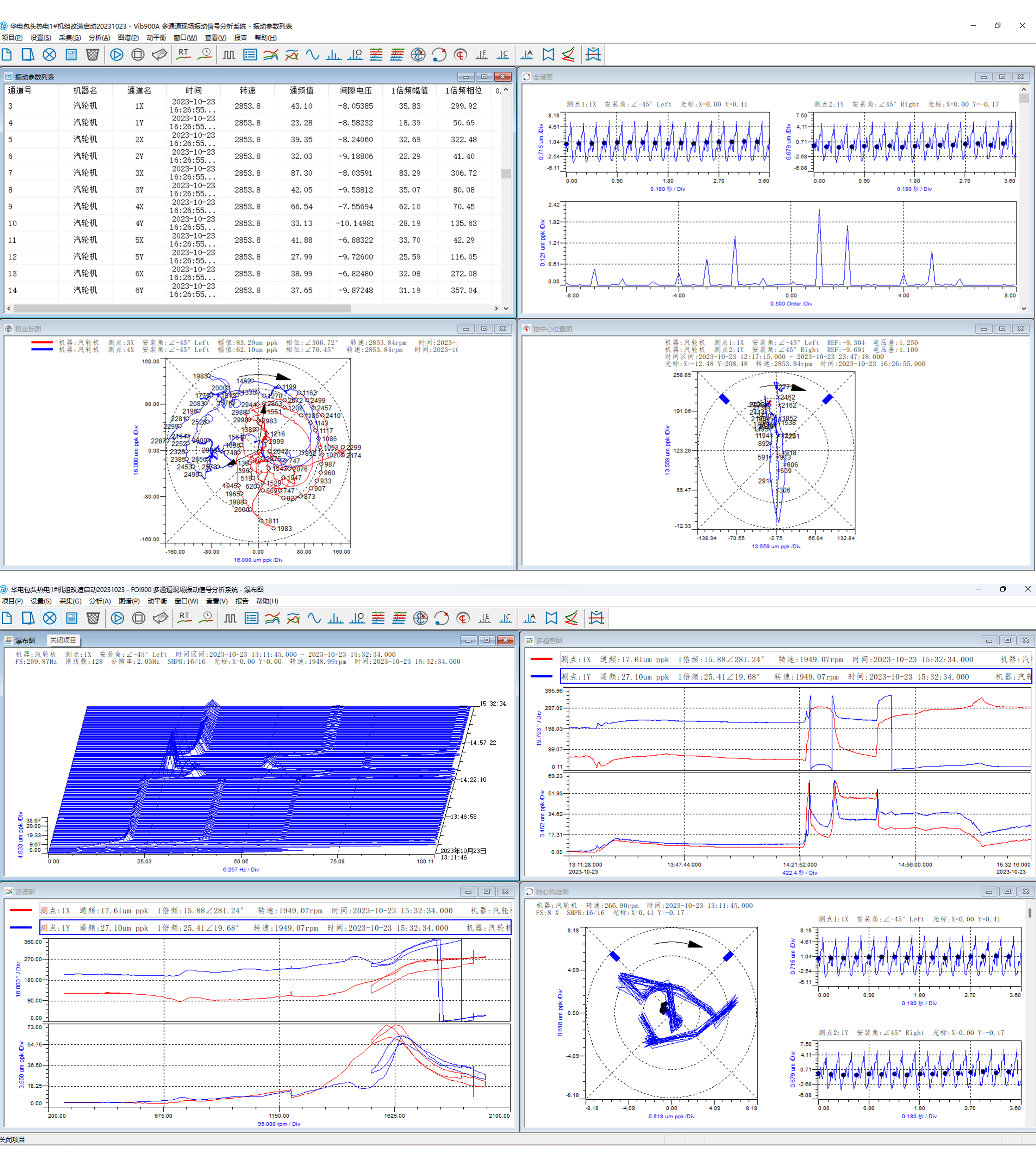The image size is (1036, 1171).
Task: Click parameter table scroll-right arrow
Action: click(496, 308)
